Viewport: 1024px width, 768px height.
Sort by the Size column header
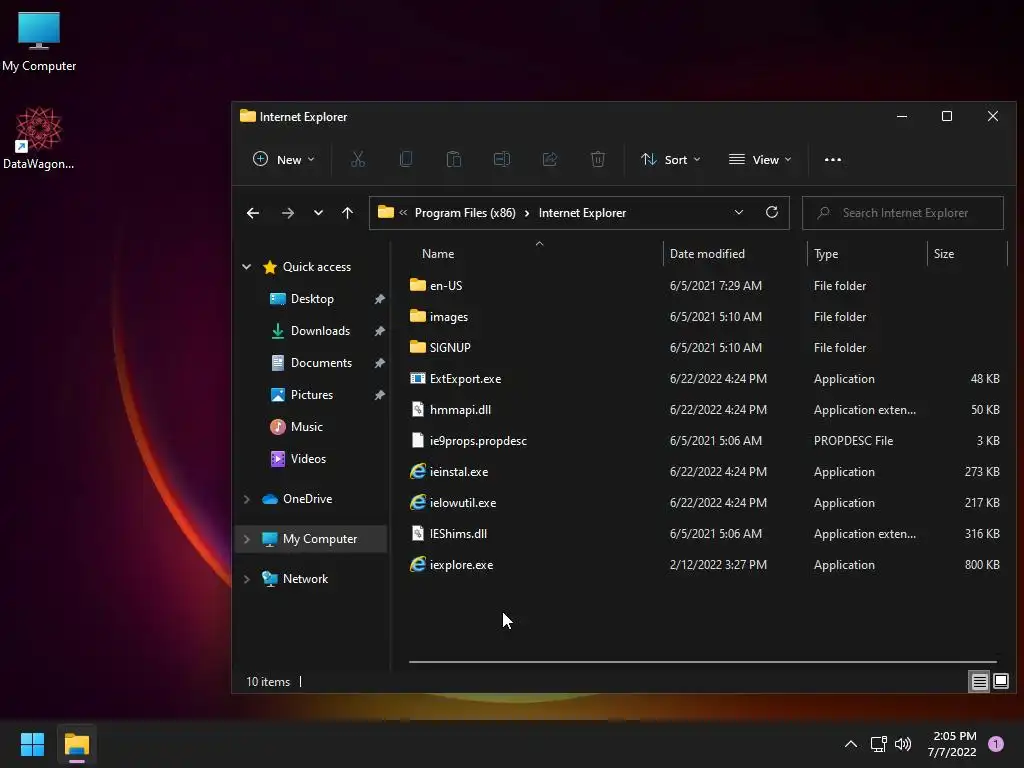click(x=944, y=253)
